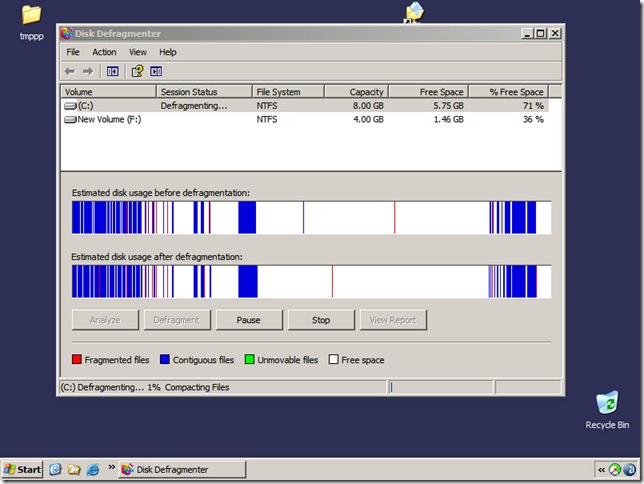
Task: Click the '4.00 GB' capacity cell
Action: pos(368,120)
